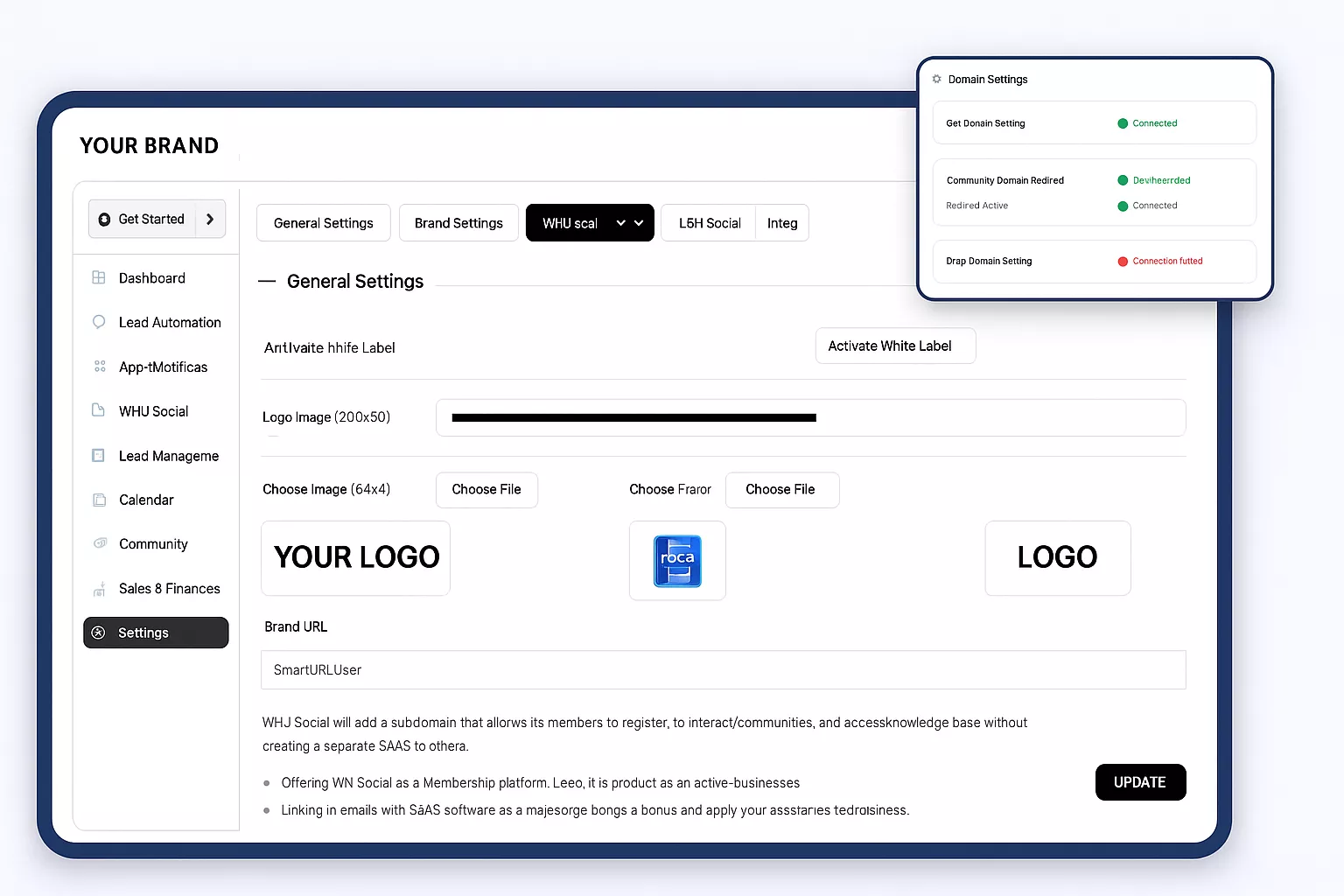Expand the Get Started chevron arrow
The width and height of the screenshot is (1344, 896).
tap(210, 219)
